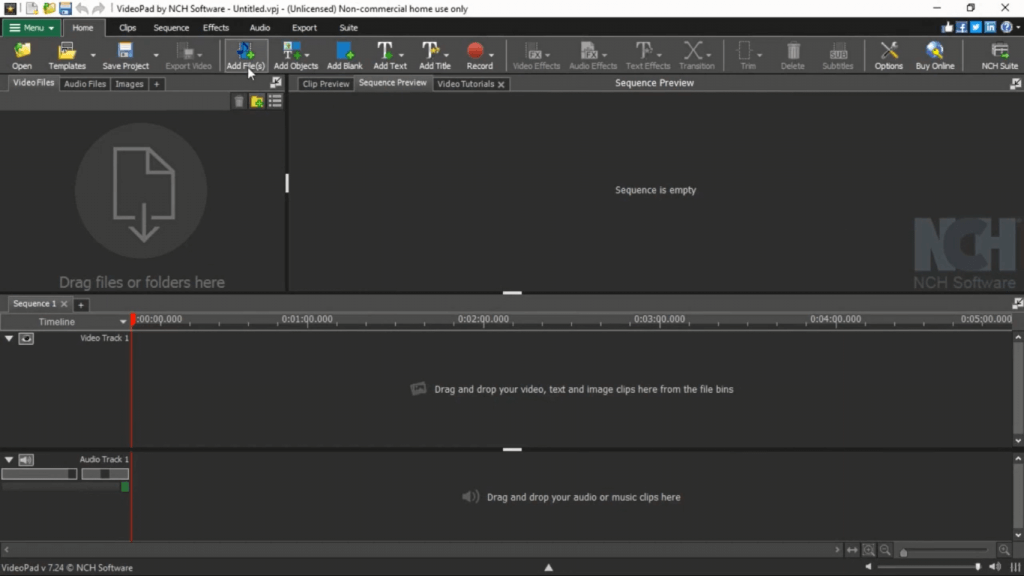This screenshot has width=1024, height=576.
Task: Click the add folder icon in bin
Action: pyautogui.click(x=257, y=101)
